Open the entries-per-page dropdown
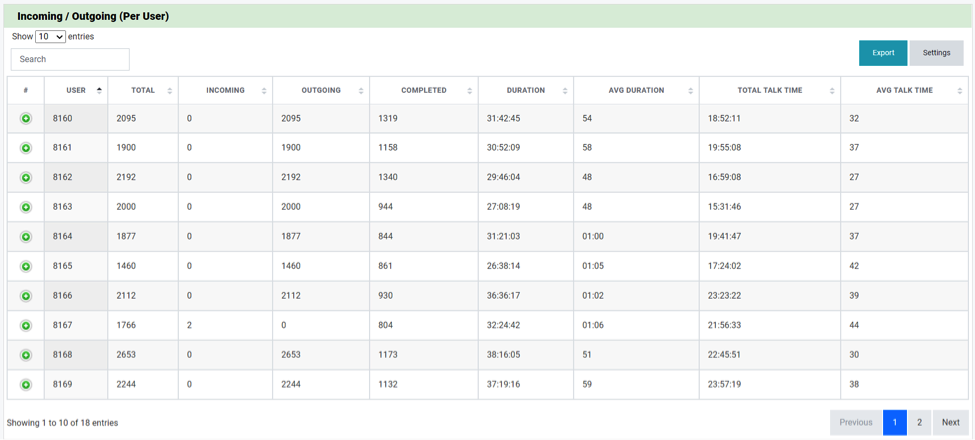This screenshot has height=440, width=975. coord(50,37)
